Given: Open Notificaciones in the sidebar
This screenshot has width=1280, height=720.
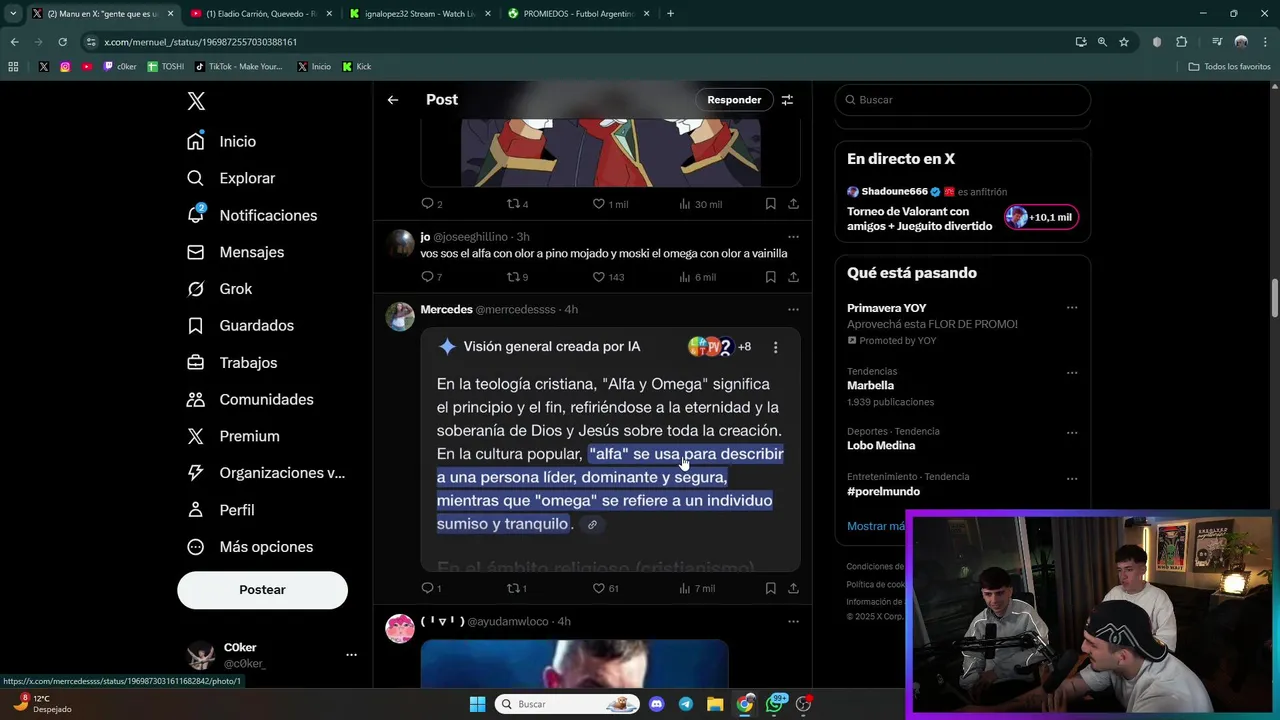Looking at the screenshot, I should point(252,215).
